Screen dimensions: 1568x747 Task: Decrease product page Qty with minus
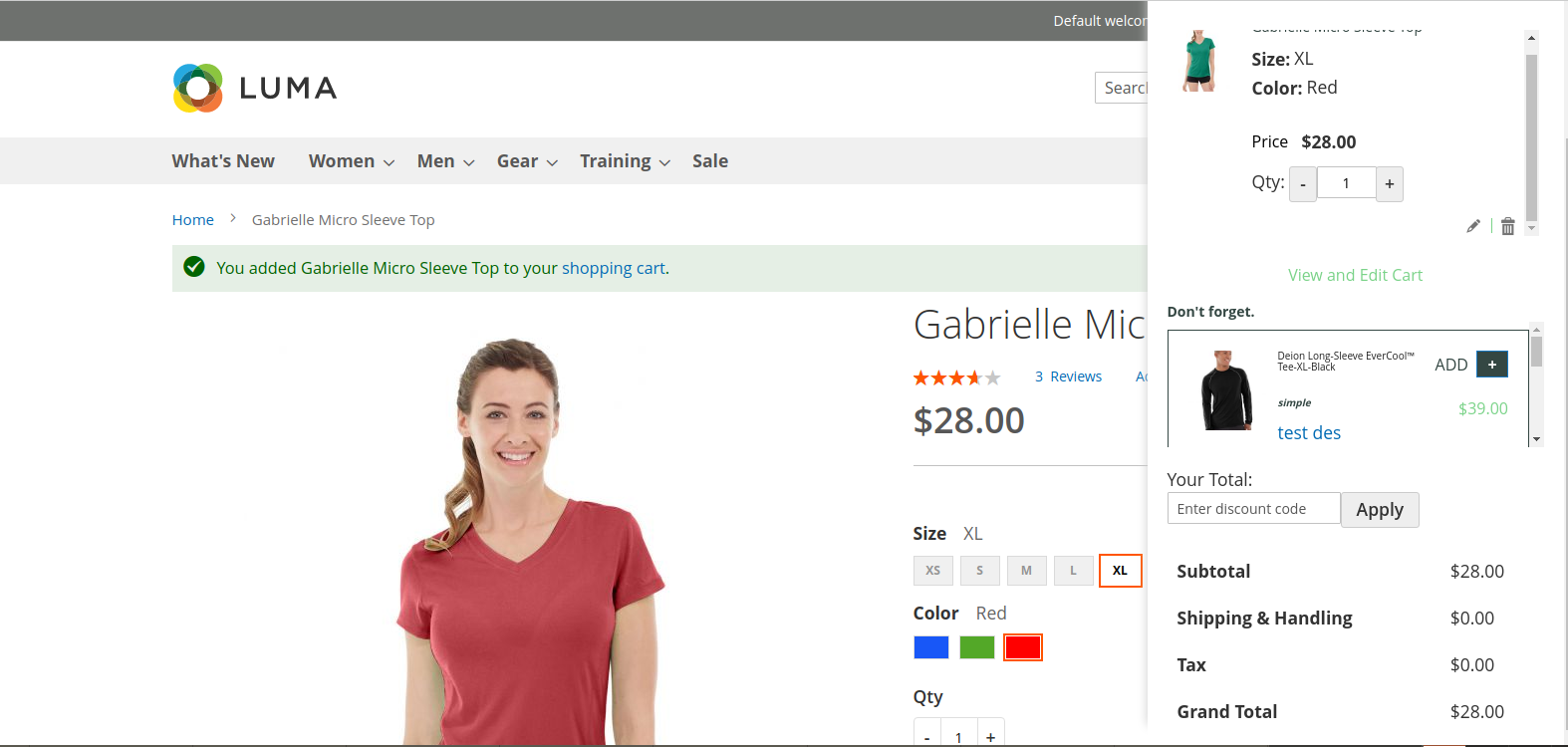click(926, 735)
